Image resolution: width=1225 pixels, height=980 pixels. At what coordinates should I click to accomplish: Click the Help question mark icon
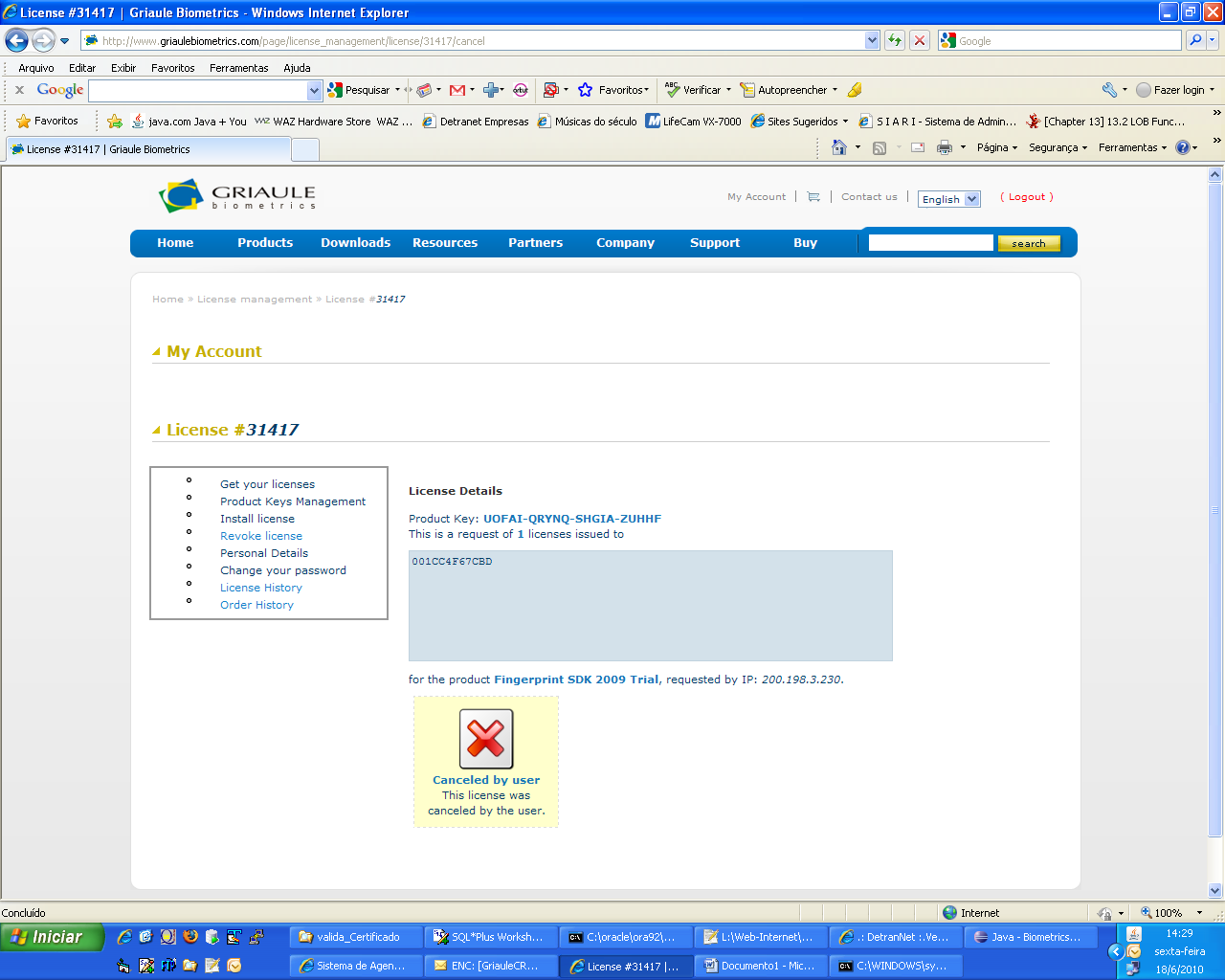pyautogui.click(x=1183, y=147)
